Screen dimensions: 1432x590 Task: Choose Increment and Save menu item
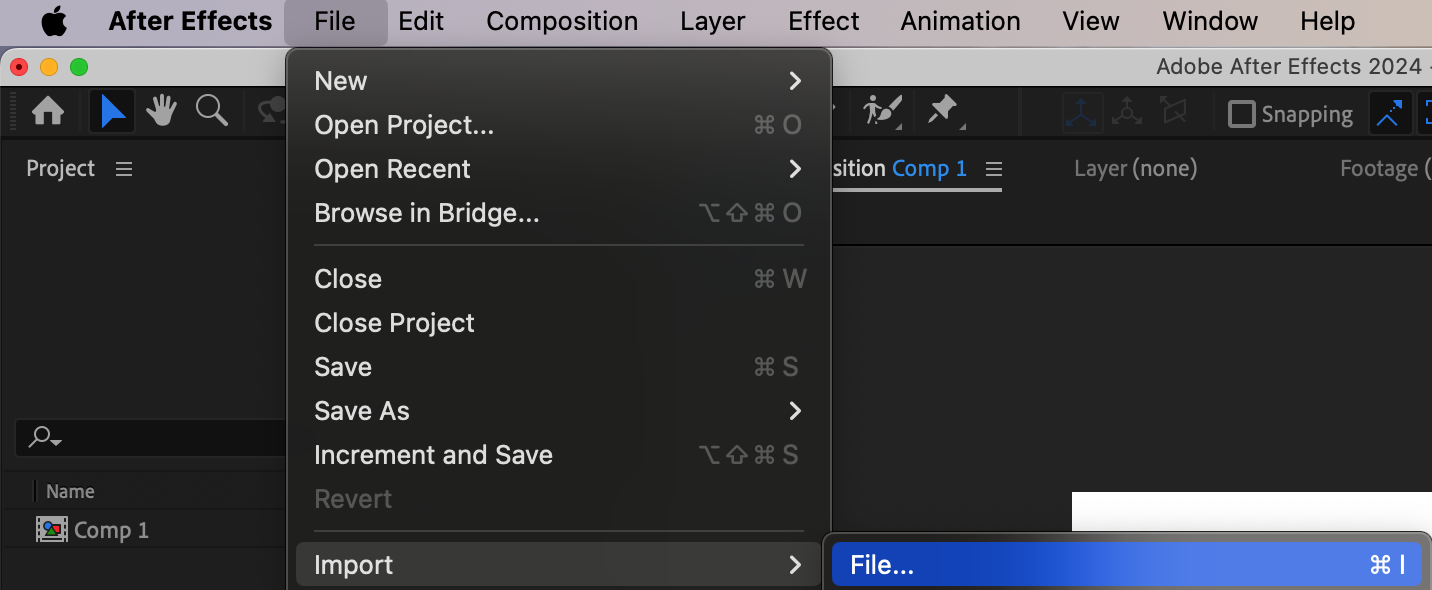click(433, 455)
